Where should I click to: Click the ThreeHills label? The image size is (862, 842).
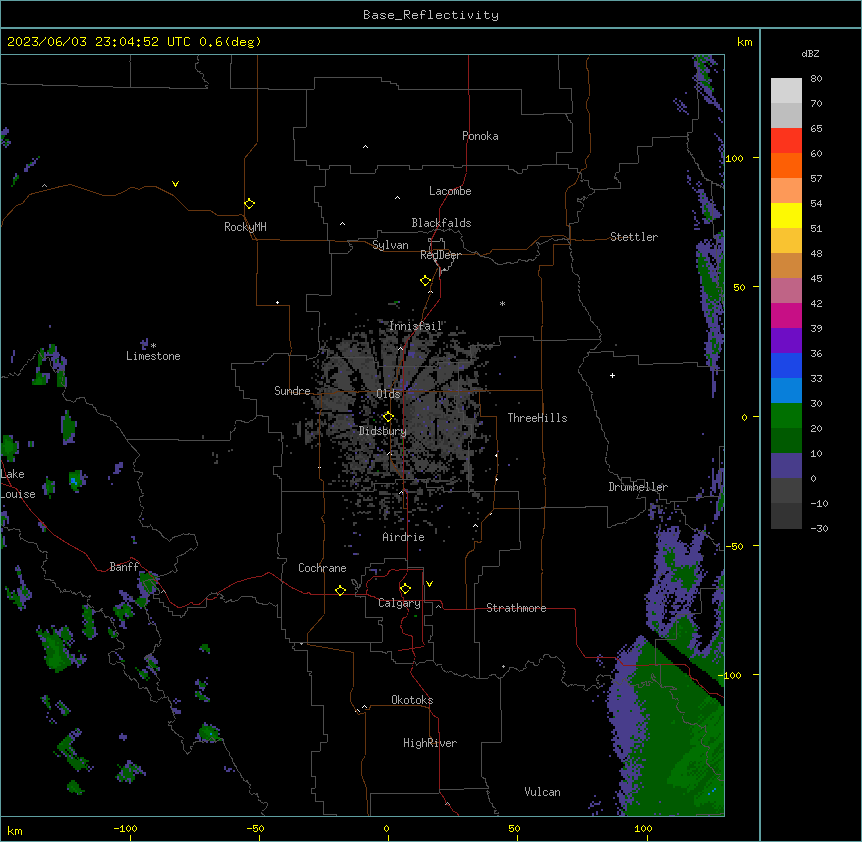[537, 418]
